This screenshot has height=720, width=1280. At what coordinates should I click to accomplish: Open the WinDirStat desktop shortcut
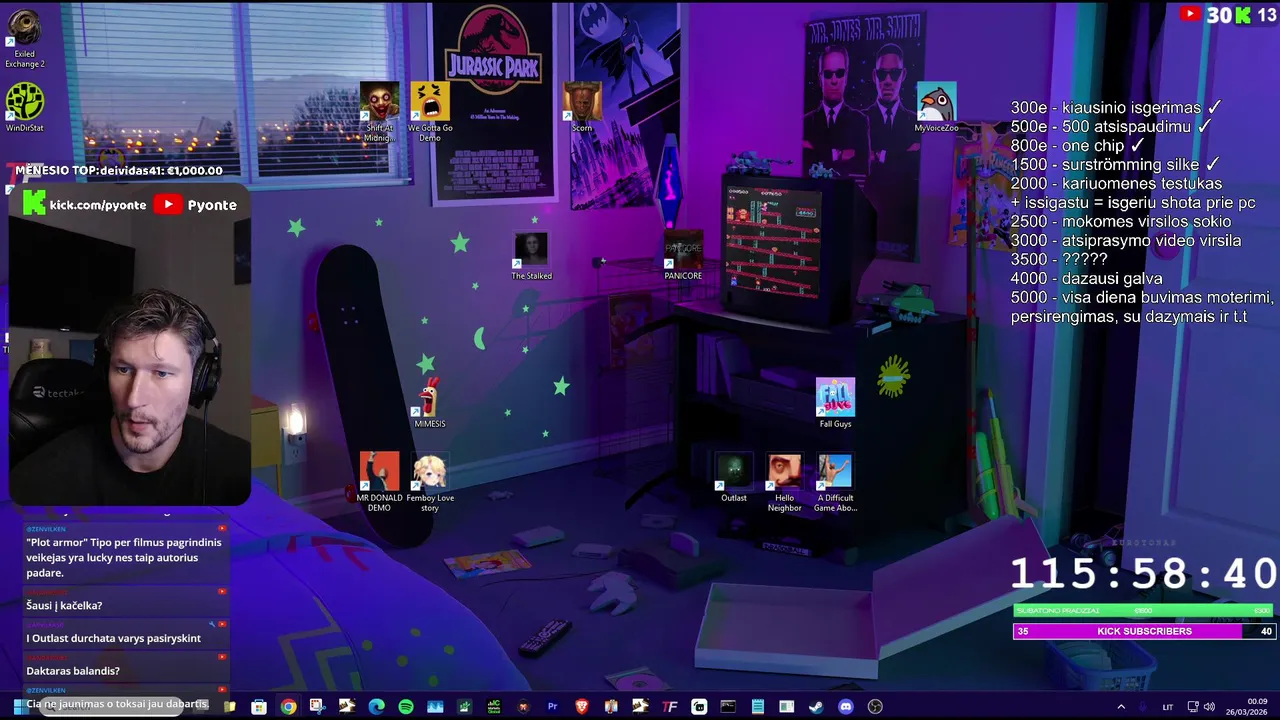pyautogui.click(x=24, y=107)
